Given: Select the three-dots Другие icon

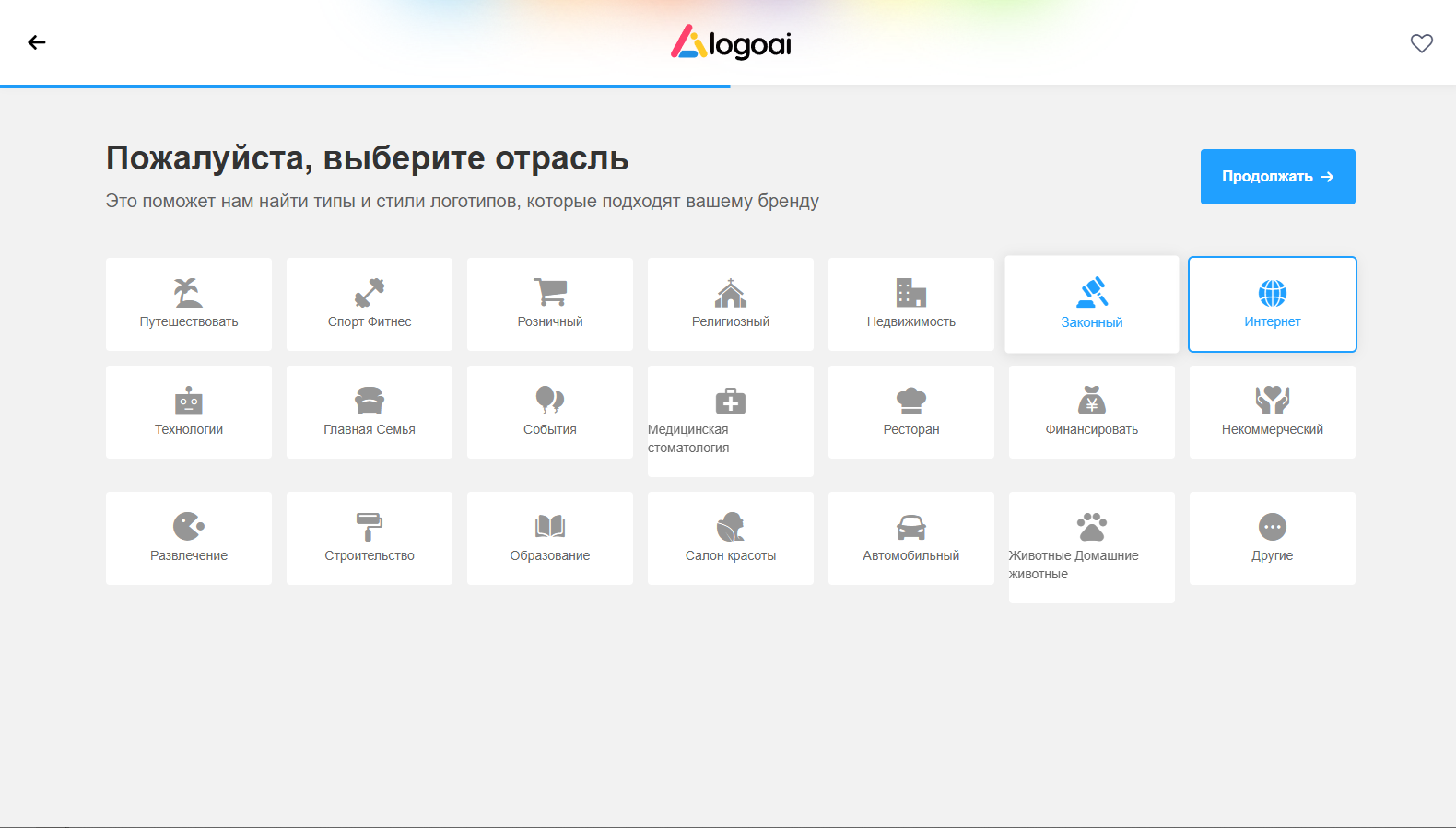Looking at the screenshot, I should coord(1273,527).
